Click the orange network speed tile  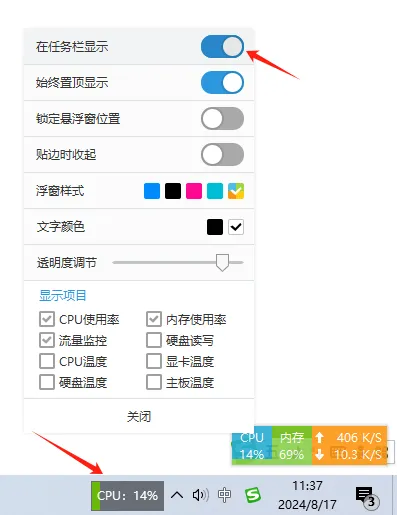349,445
